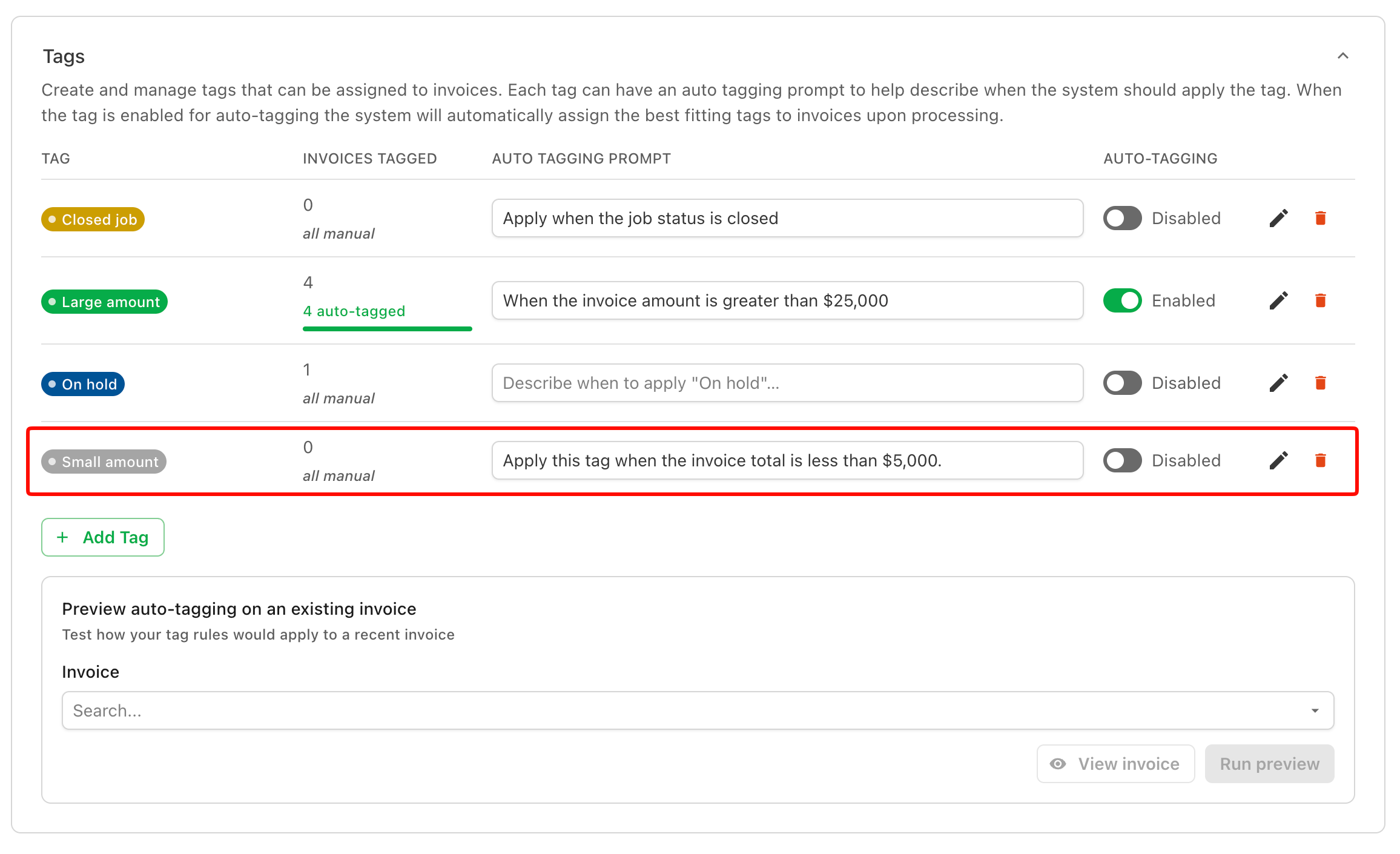
Task: Click the Invoice Search field
Action: [698, 710]
